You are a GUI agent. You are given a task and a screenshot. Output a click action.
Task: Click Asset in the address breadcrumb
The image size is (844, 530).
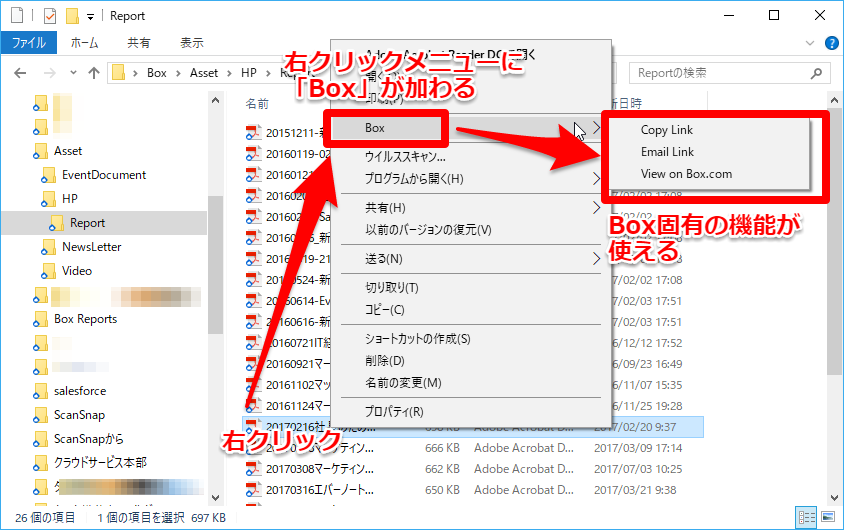point(203,73)
